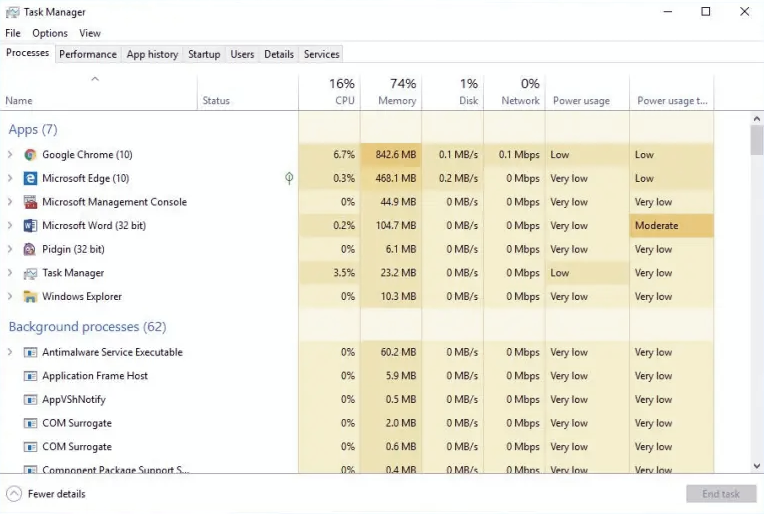Viewport: 764px width, 514px height.
Task: Expand the Microsoft Word process group
Action: [x=10, y=226]
